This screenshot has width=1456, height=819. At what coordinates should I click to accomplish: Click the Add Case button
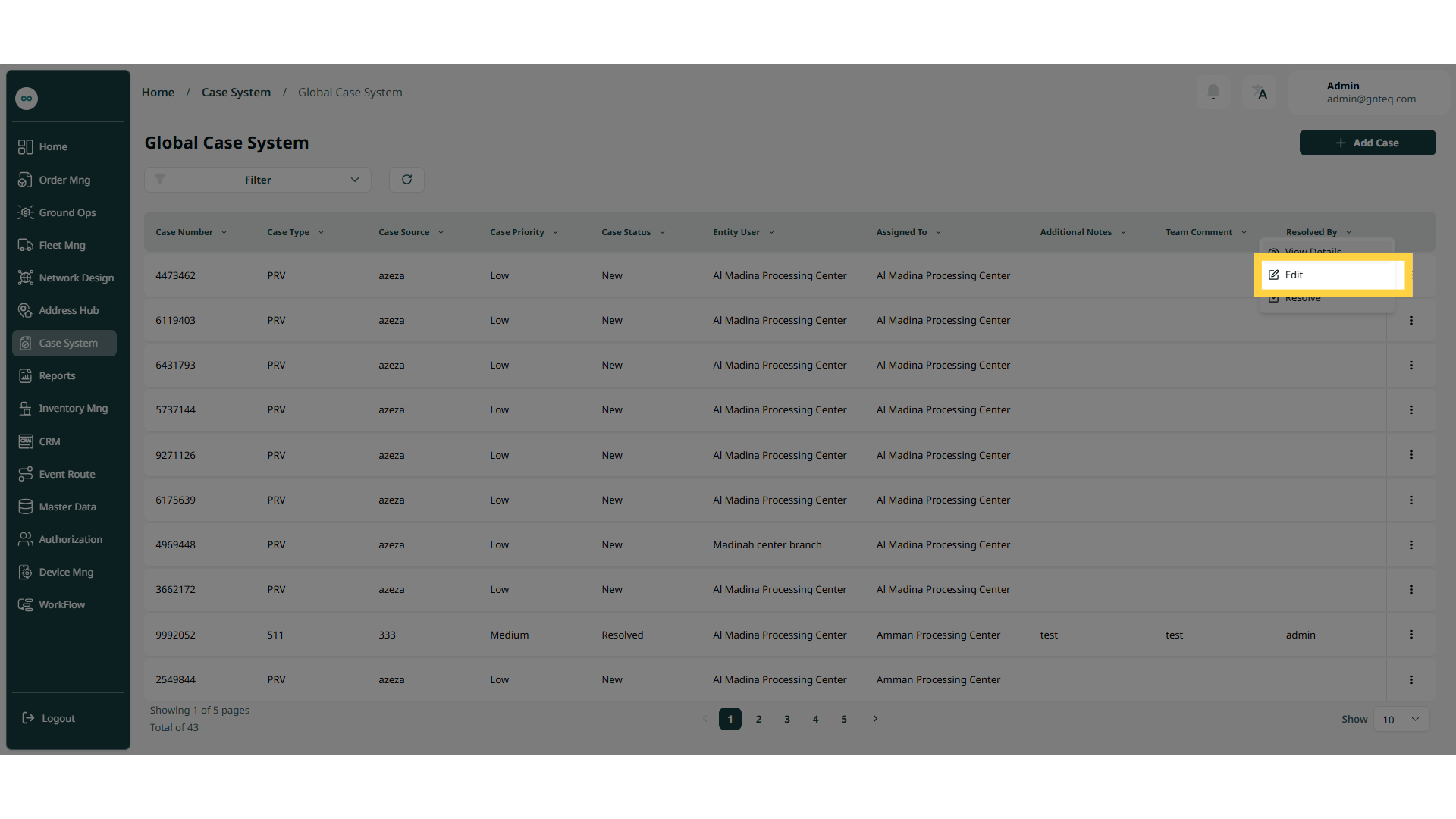[x=1367, y=143]
